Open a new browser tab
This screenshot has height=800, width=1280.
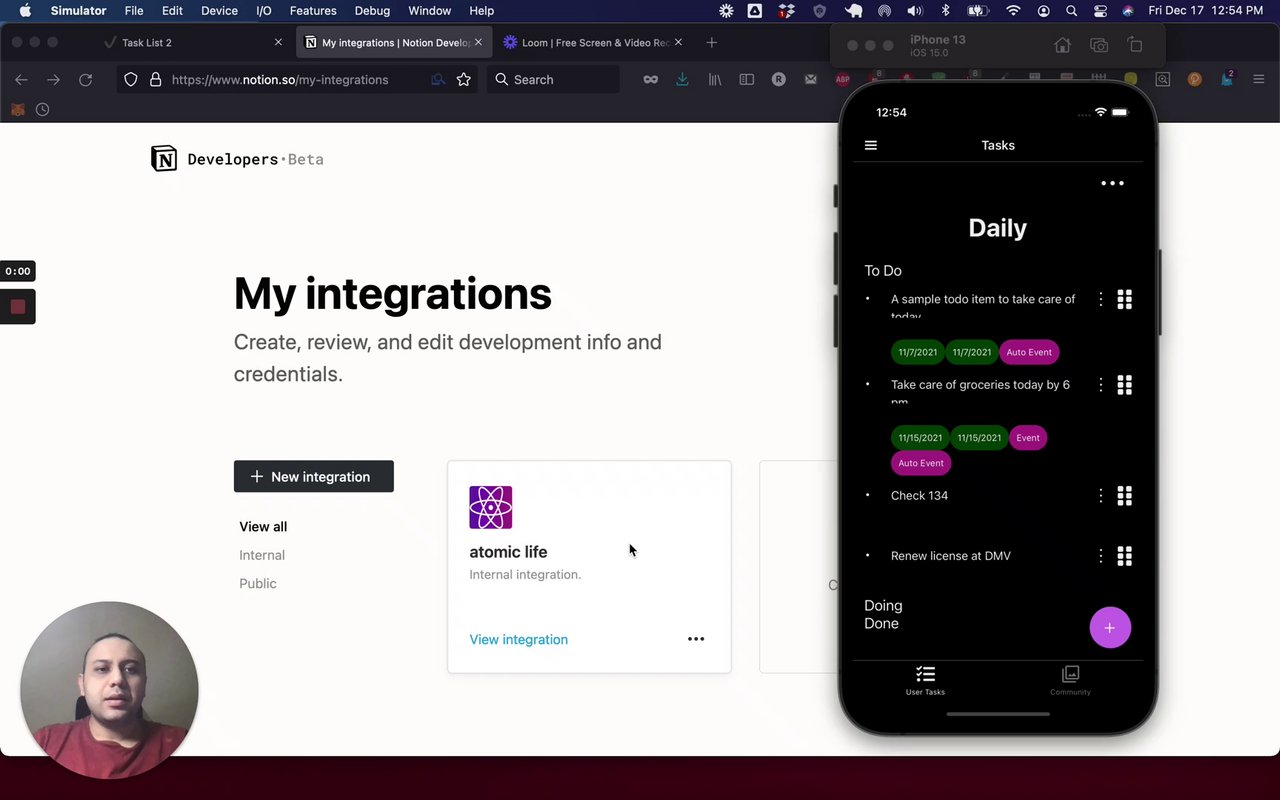[x=711, y=43]
